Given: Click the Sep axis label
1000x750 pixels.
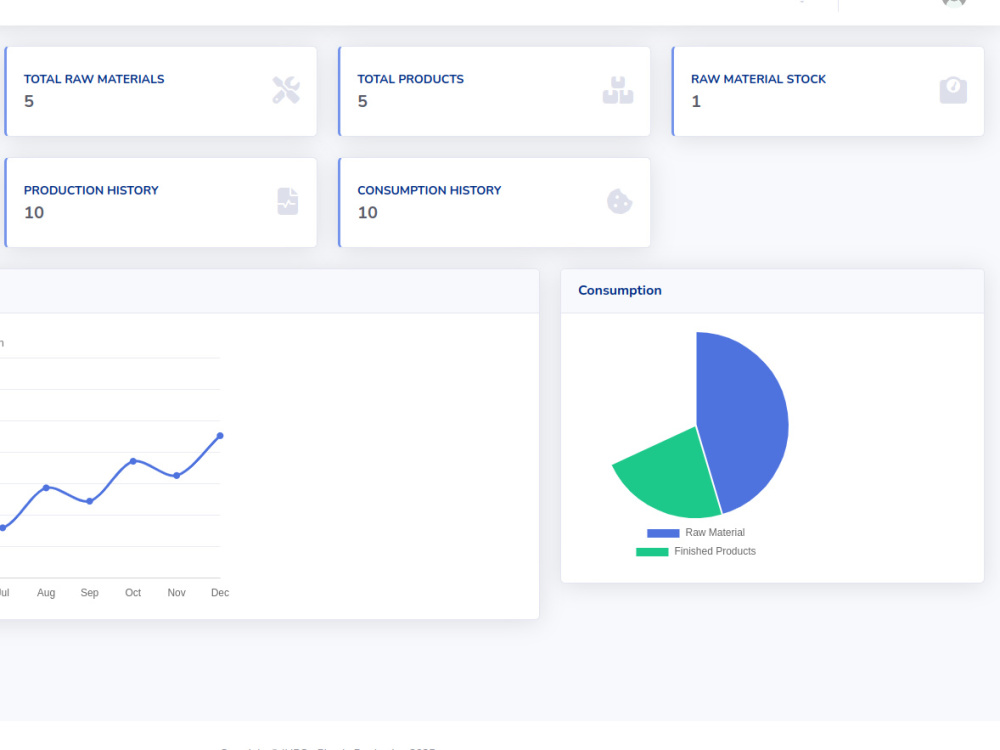Looking at the screenshot, I should [89, 592].
